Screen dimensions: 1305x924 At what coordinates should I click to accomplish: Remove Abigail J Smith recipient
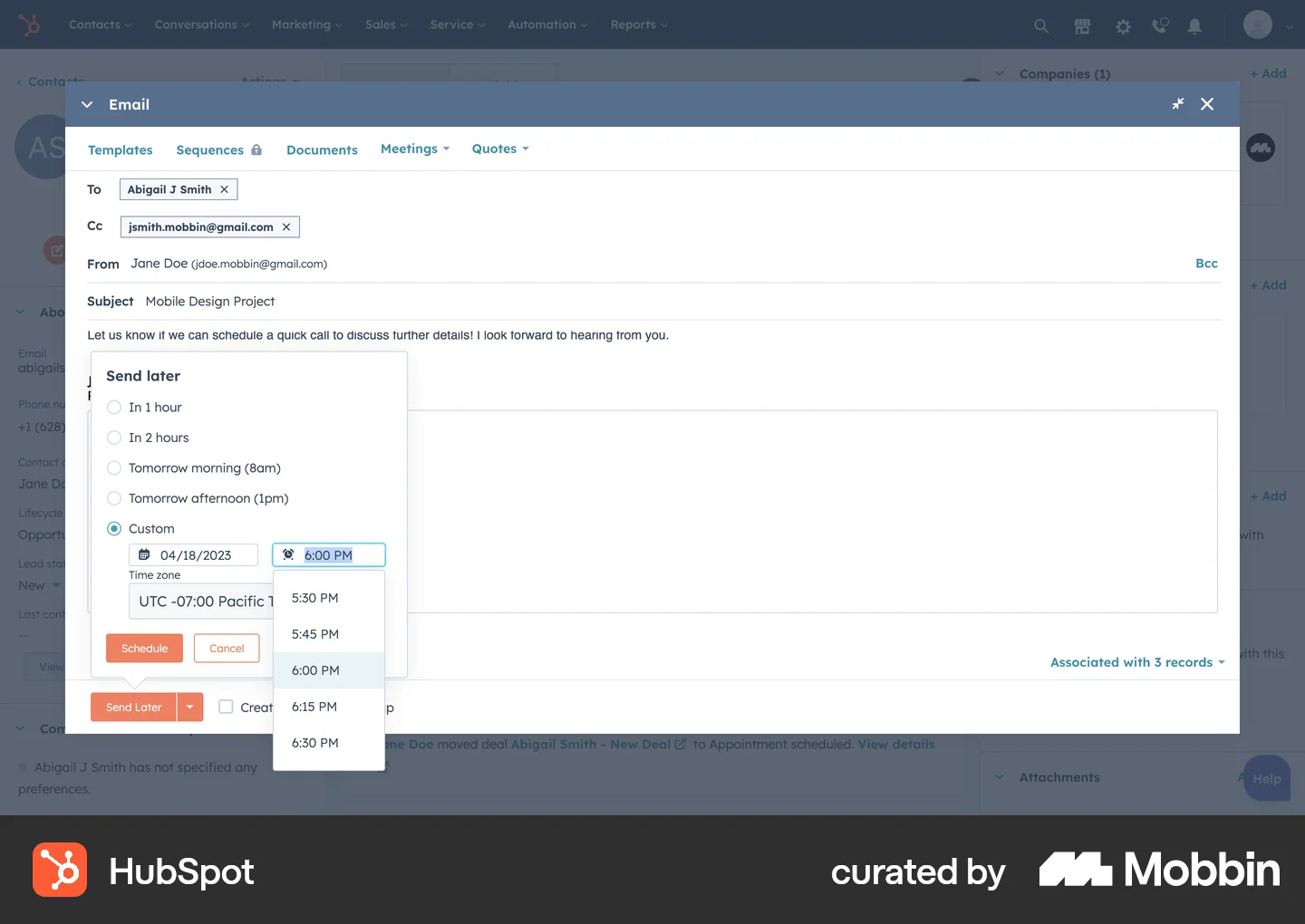pyautogui.click(x=224, y=189)
